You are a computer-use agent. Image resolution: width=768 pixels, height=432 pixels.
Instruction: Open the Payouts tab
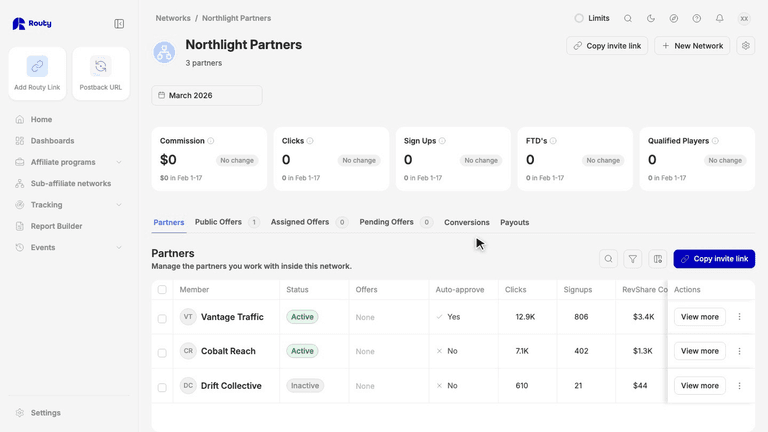coord(514,222)
